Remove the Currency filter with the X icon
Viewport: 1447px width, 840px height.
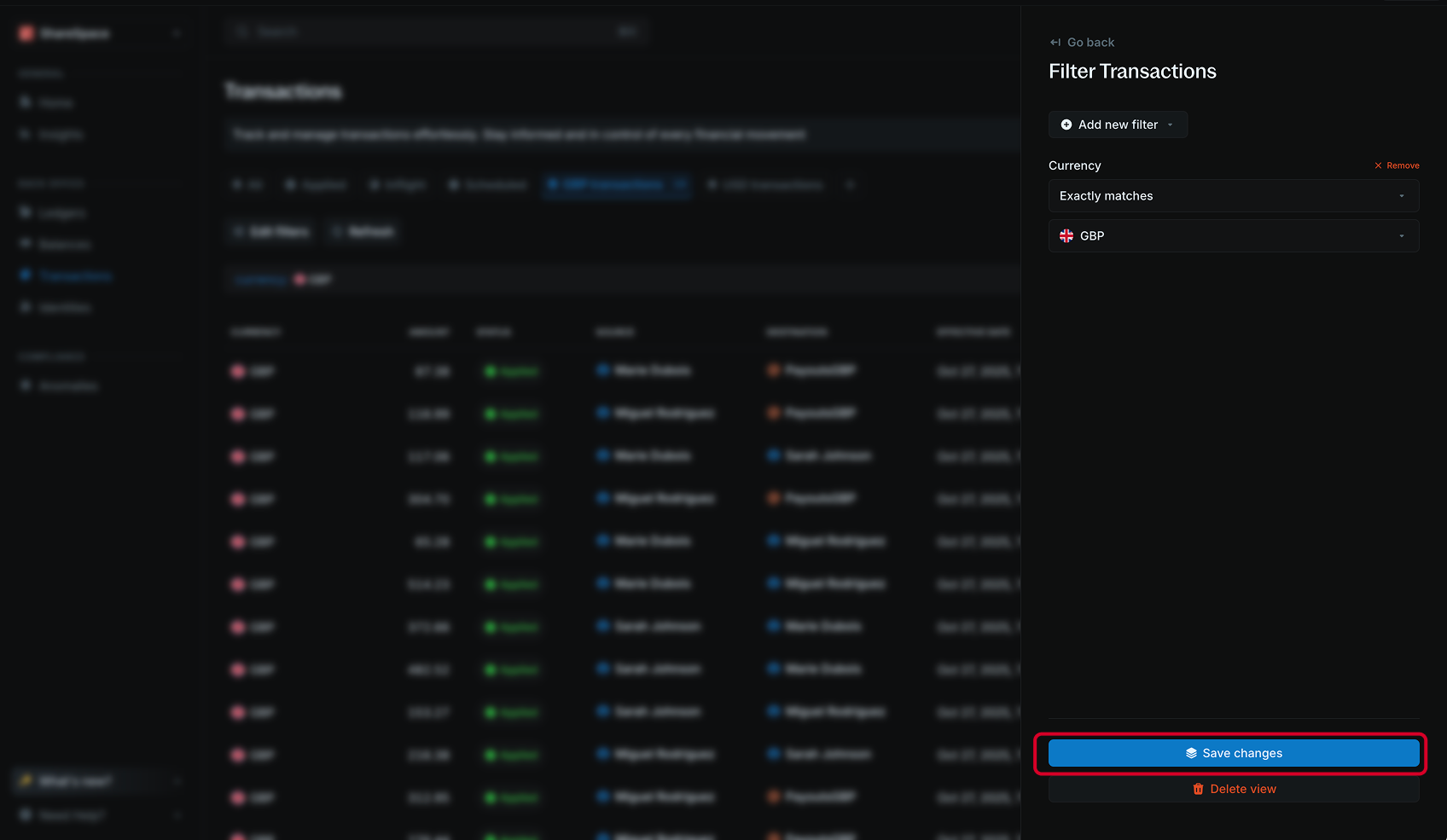pyautogui.click(x=1377, y=165)
